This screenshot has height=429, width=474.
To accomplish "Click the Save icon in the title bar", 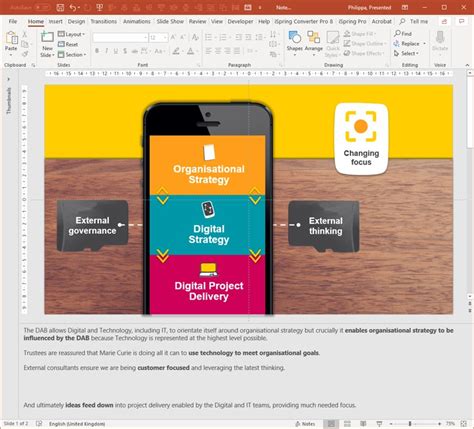I will [x=60, y=7].
